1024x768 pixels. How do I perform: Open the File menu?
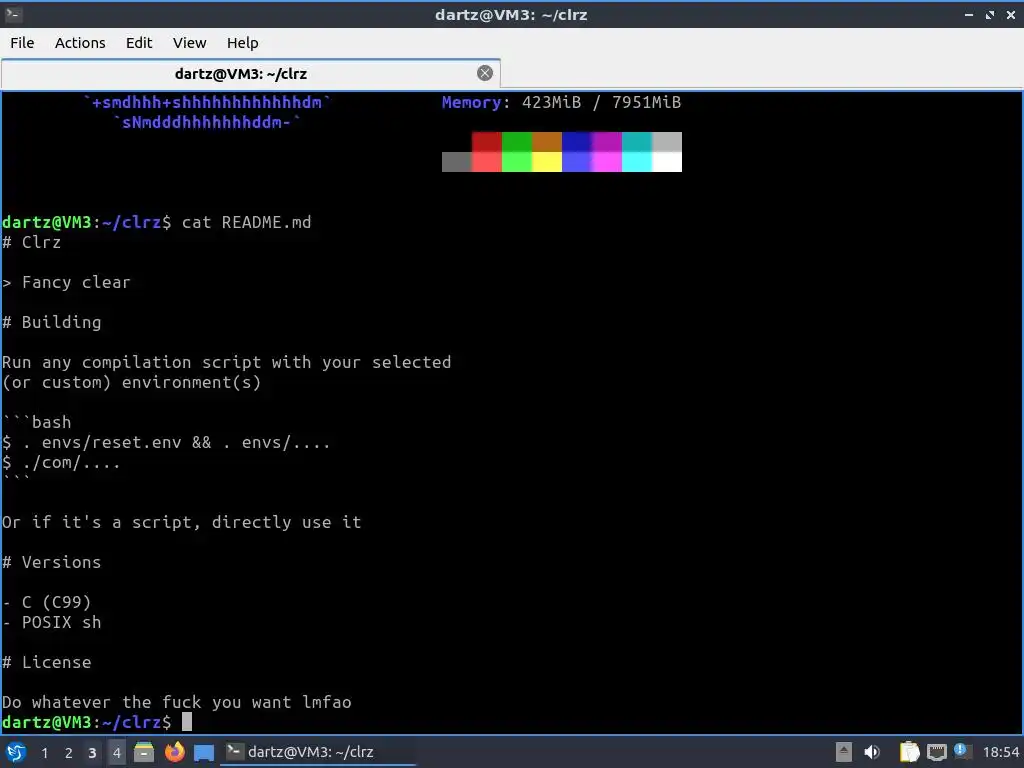(22, 42)
